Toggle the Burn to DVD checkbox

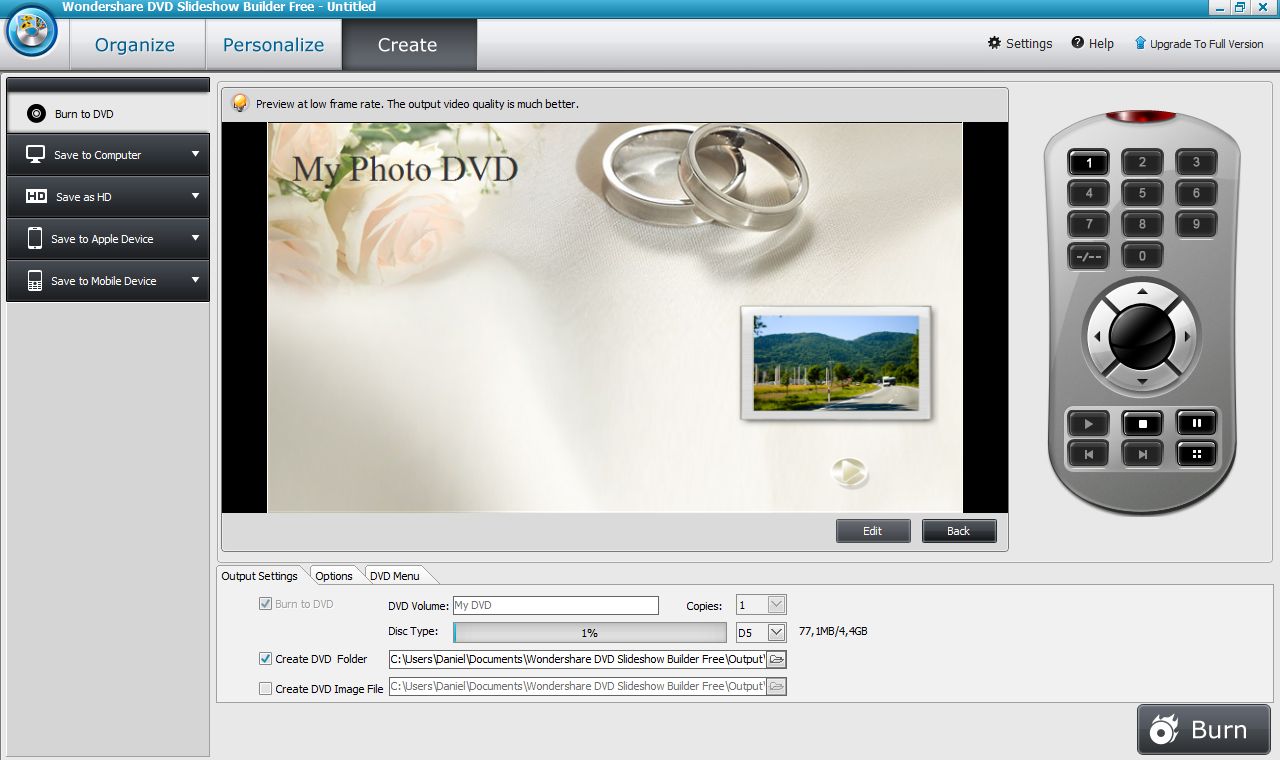pos(265,604)
